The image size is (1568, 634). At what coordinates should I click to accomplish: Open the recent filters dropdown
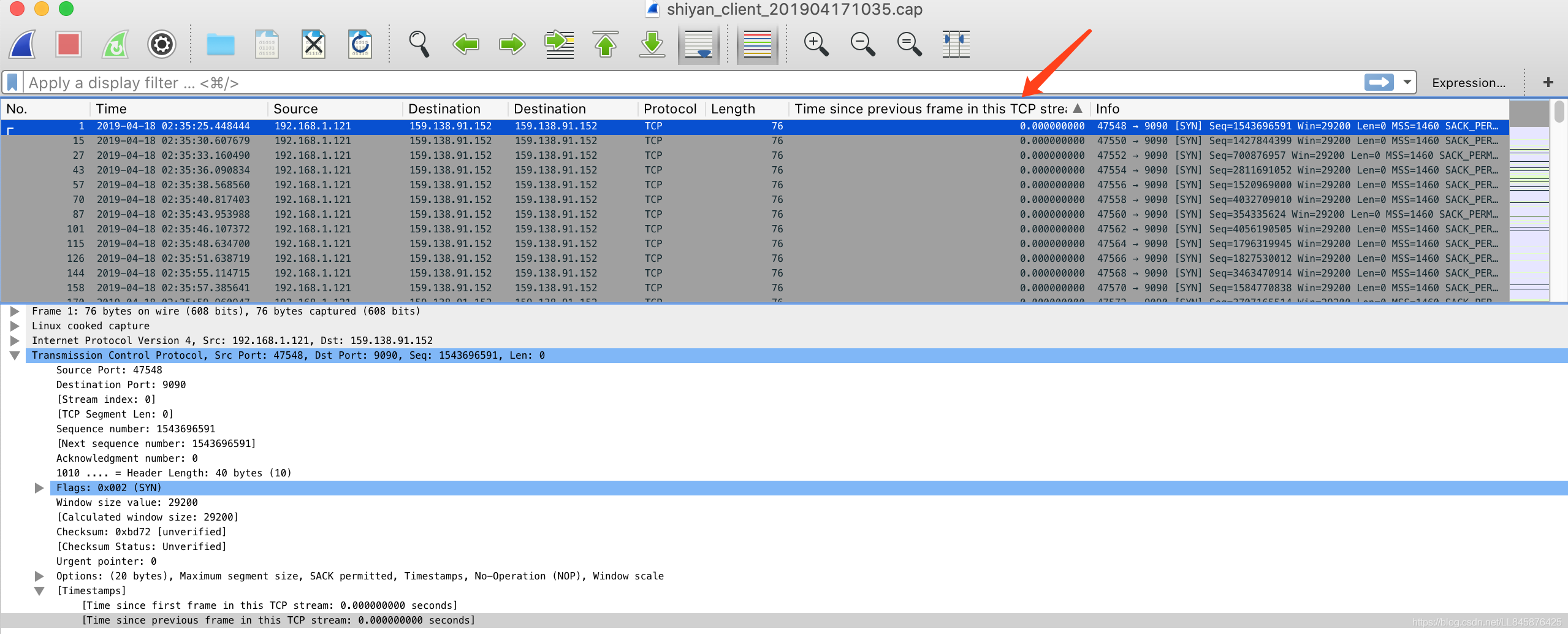click(x=1407, y=82)
